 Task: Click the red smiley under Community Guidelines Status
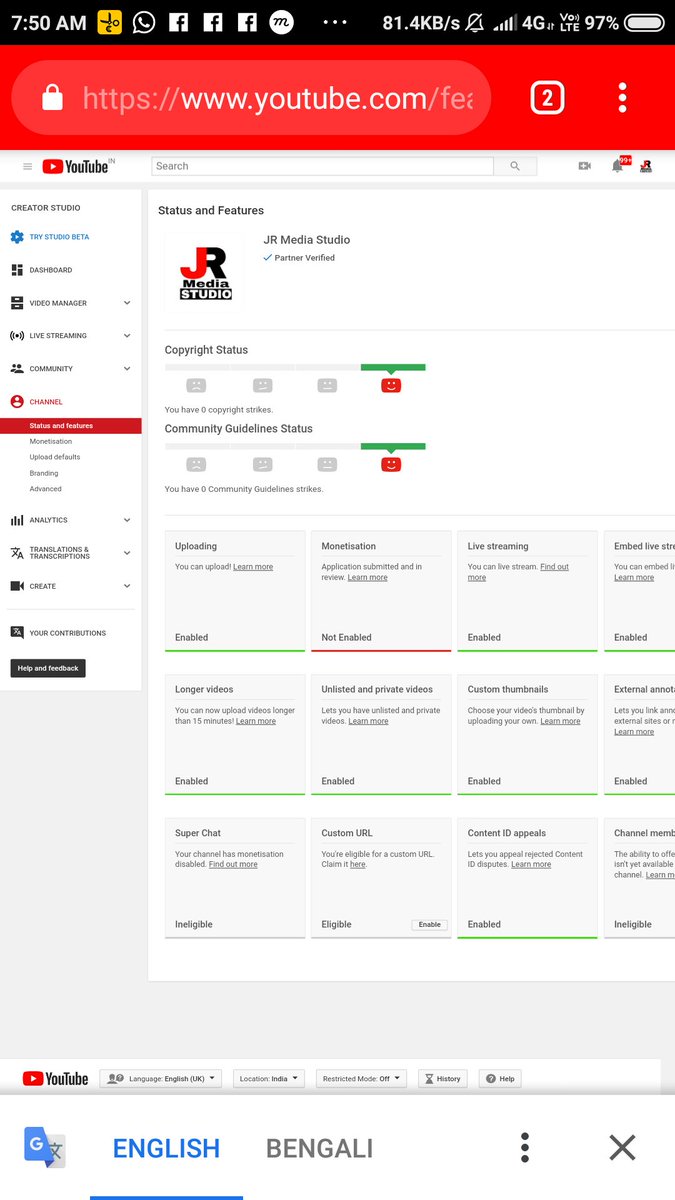click(x=392, y=464)
